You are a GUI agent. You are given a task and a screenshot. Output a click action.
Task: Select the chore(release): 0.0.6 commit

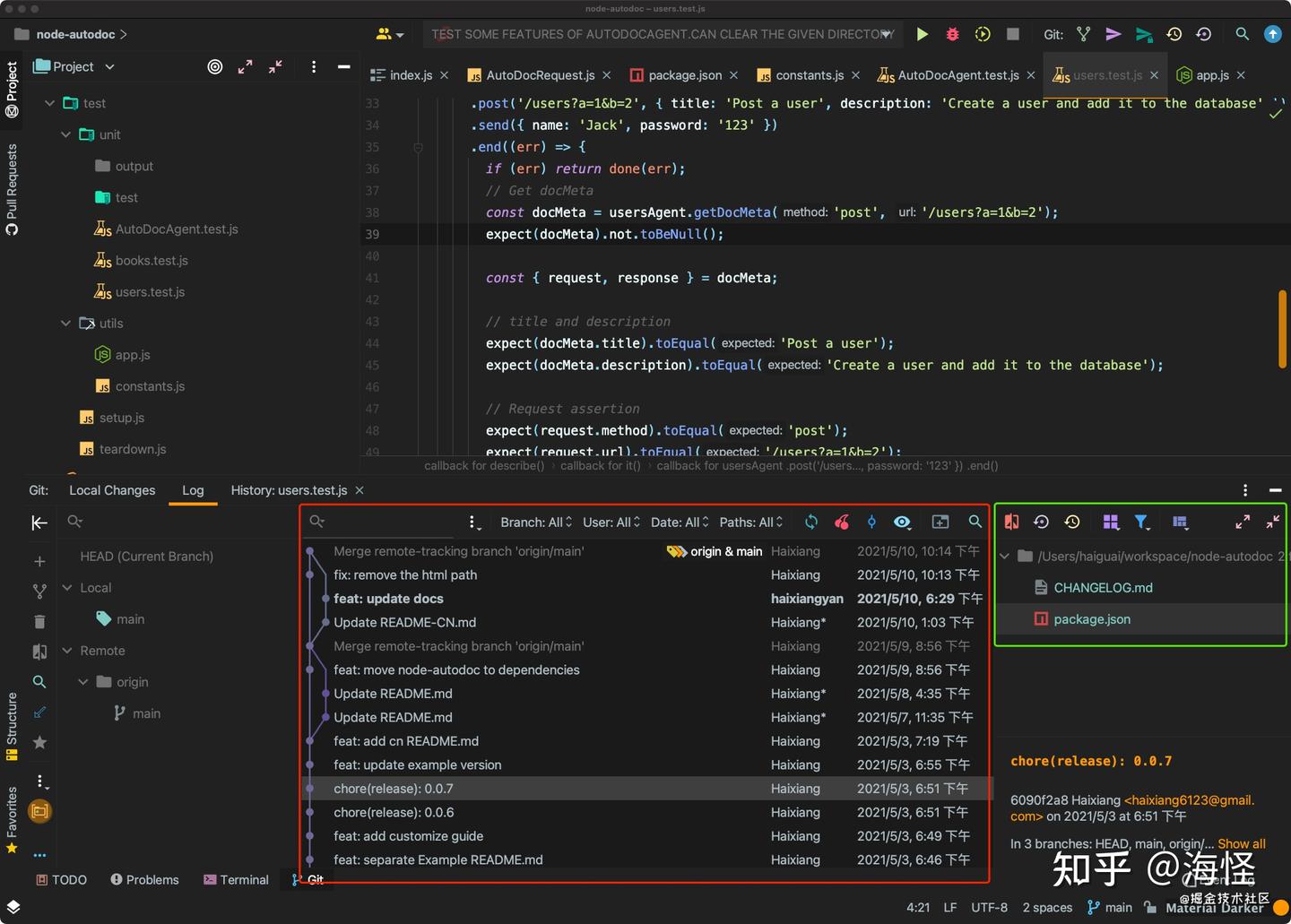click(394, 812)
